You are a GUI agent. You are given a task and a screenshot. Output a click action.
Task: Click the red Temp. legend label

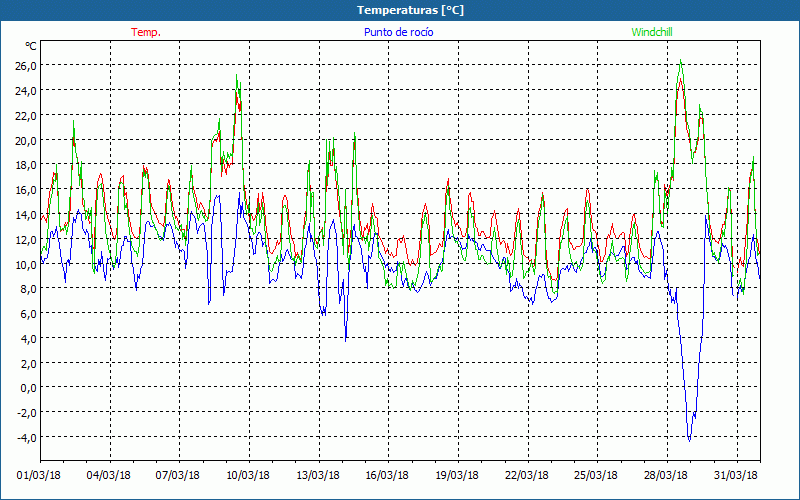click(146, 32)
